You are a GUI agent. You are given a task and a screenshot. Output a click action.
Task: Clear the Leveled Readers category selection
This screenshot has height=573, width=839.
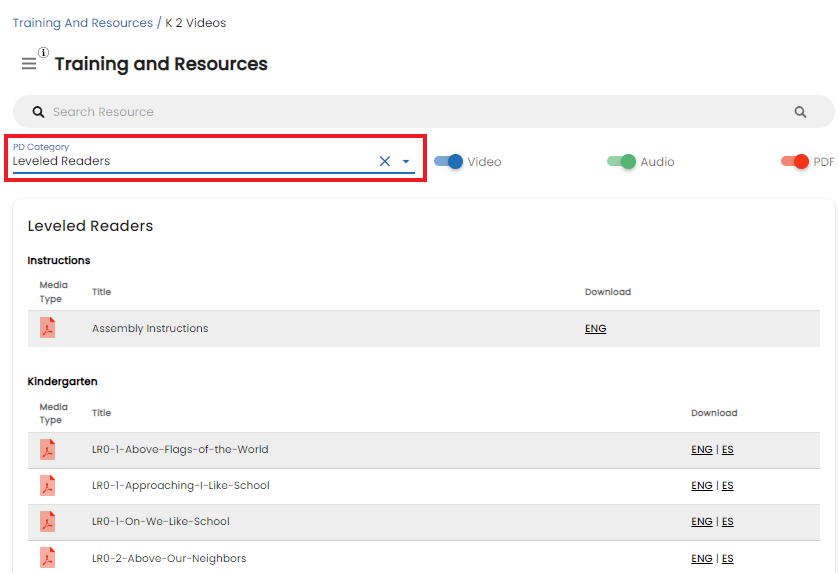pos(385,161)
